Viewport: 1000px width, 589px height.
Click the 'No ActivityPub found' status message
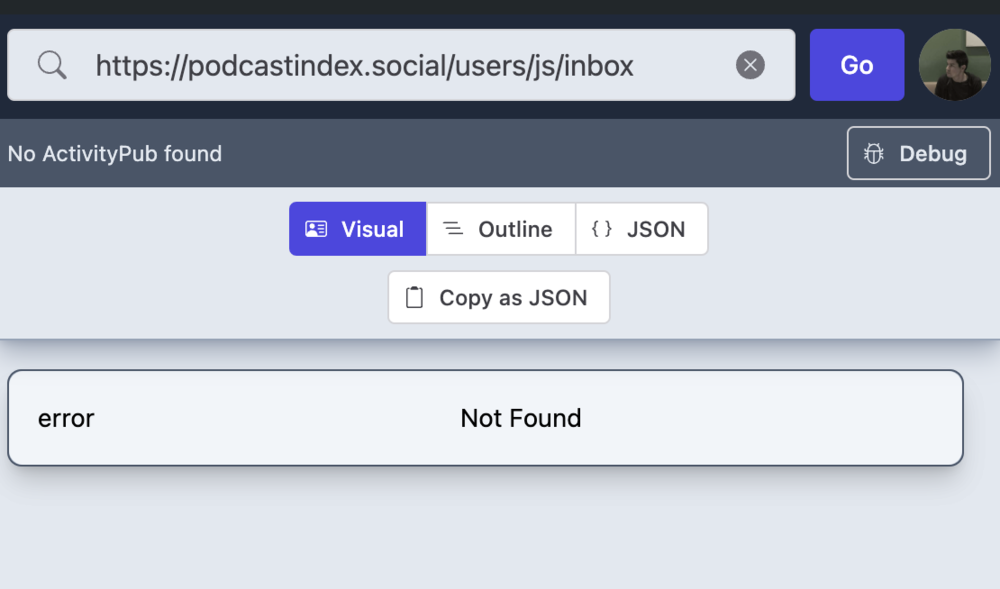[115, 154]
